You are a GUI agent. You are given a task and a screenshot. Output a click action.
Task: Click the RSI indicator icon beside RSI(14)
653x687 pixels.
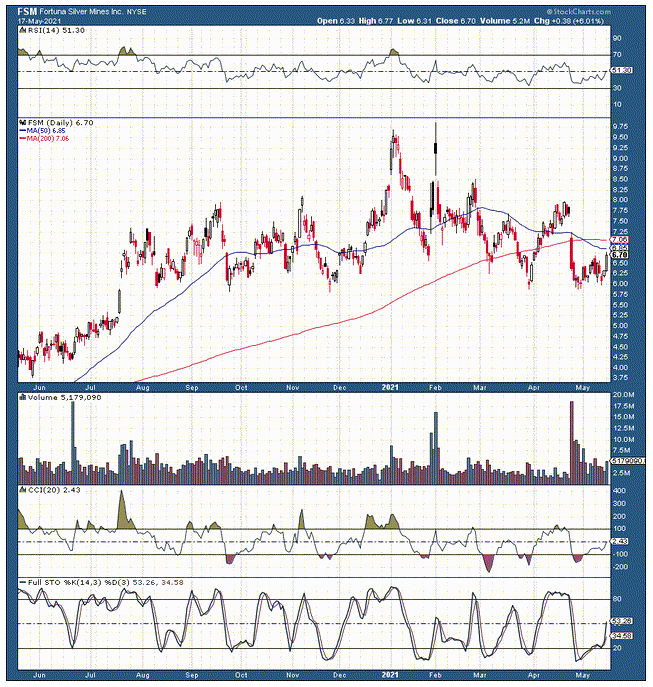point(23,30)
